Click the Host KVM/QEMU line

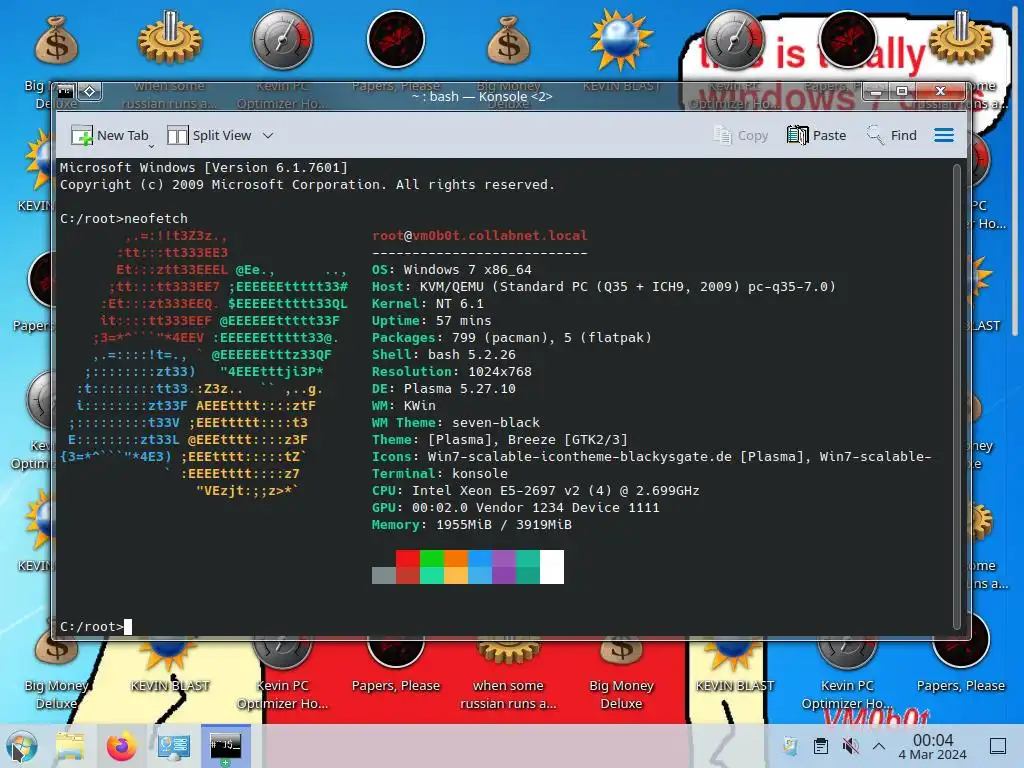coord(603,286)
